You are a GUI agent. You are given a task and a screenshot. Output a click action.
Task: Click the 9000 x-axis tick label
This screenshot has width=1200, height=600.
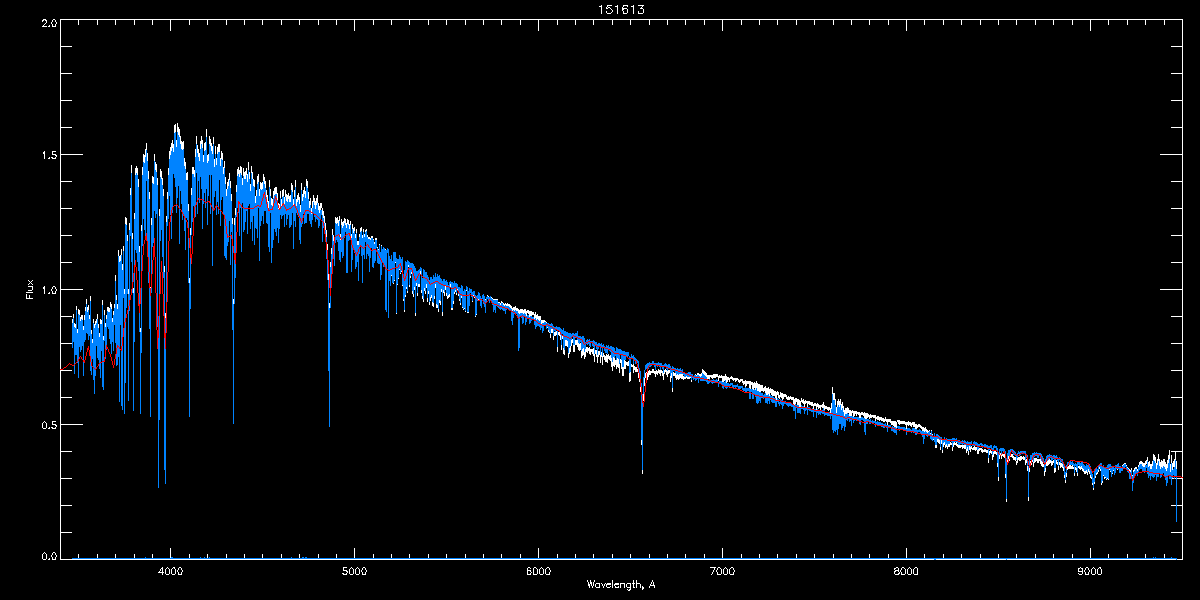[x=1090, y=571]
